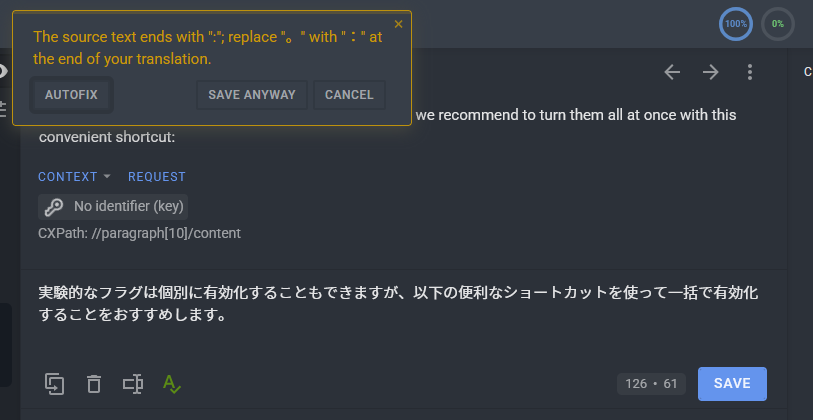Open the list panel icon in left sidebar
Screen dimensions: 813x420
[3, 109]
